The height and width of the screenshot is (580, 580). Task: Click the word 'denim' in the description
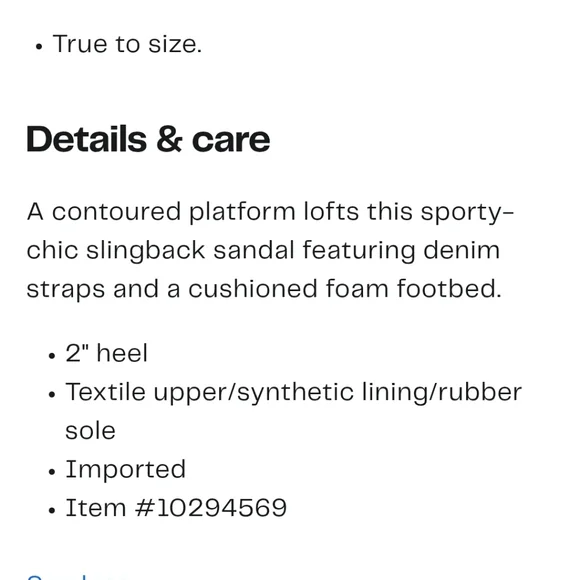(x=462, y=250)
